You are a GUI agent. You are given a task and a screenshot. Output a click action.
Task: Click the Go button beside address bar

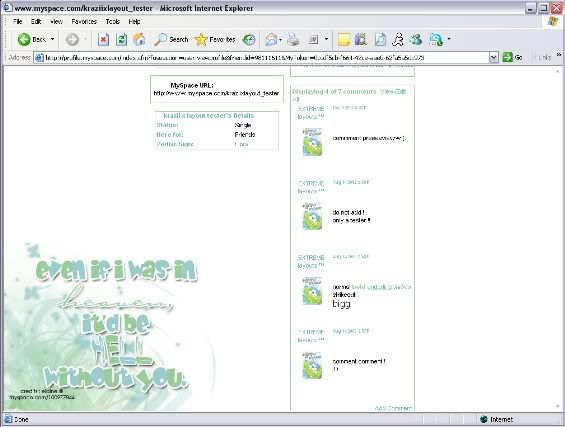[x=512, y=57]
